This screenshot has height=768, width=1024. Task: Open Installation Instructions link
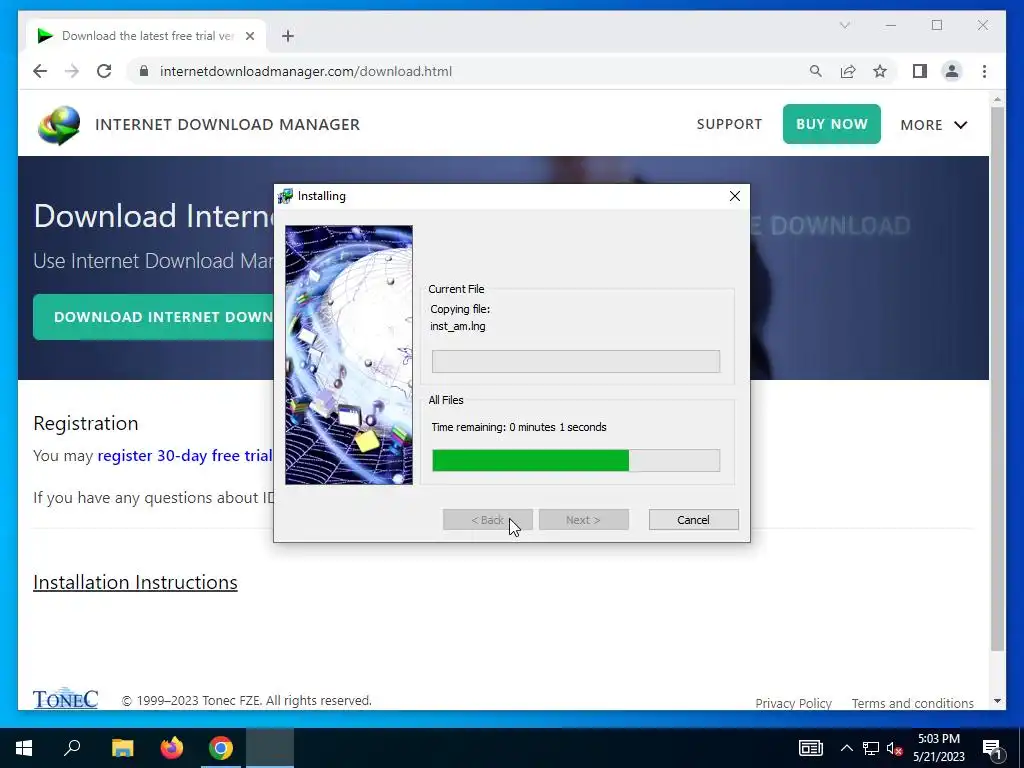[x=135, y=582]
